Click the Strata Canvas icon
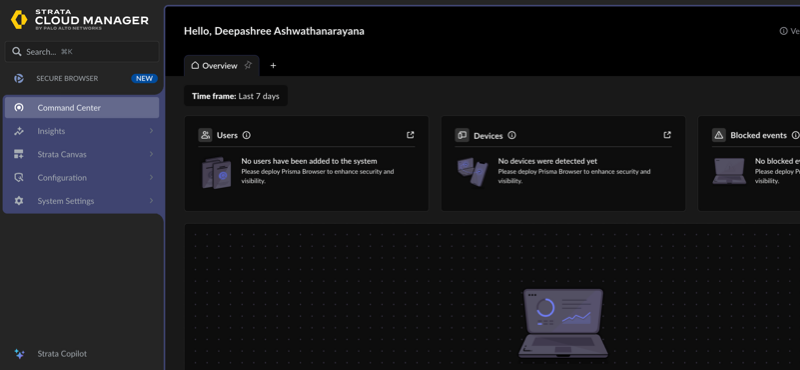The width and height of the screenshot is (800, 370). (19, 154)
